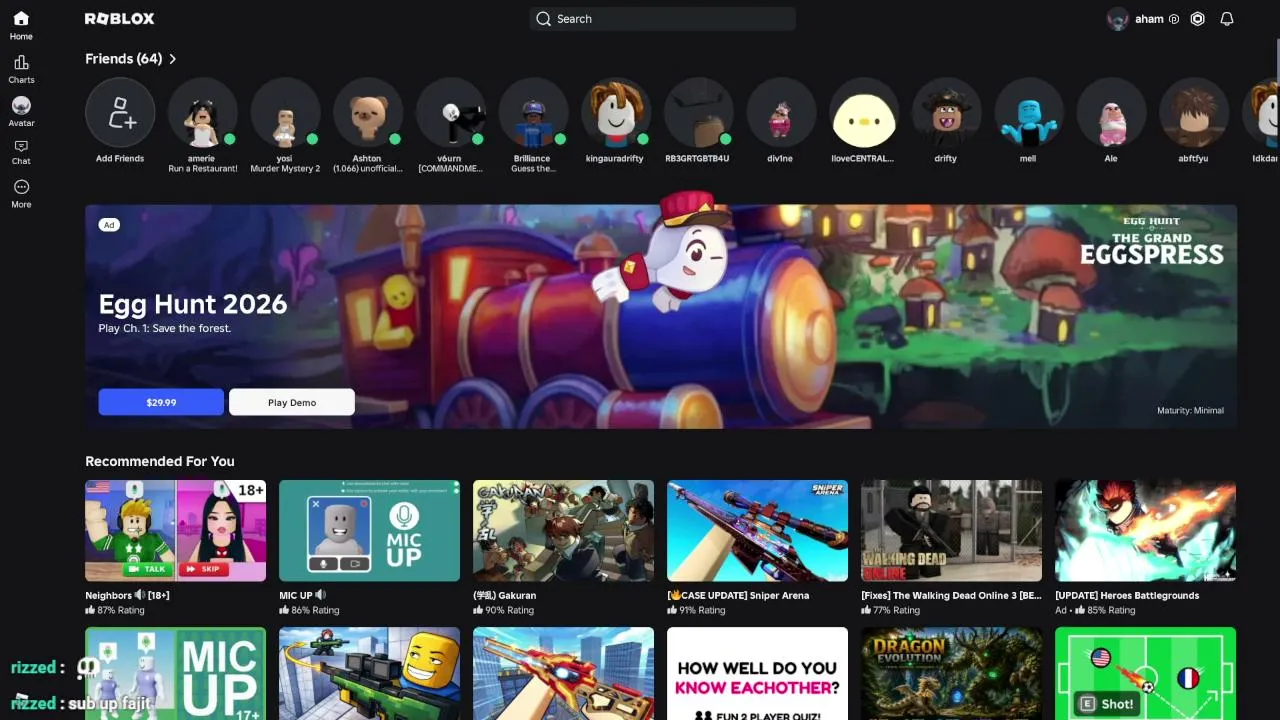
Task: Open the Robux balance icon
Action: [1197, 19]
